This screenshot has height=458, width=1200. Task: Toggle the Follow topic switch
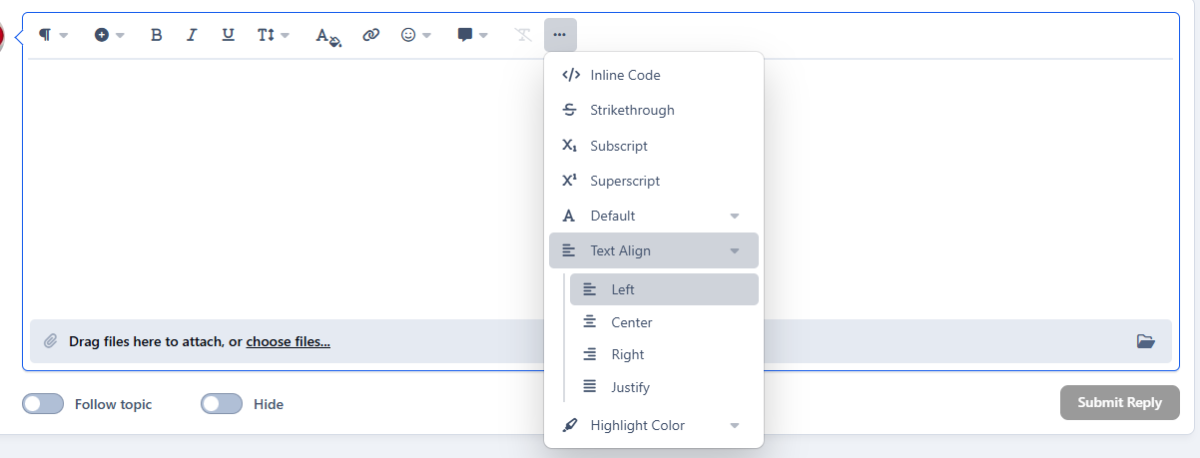tap(43, 404)
